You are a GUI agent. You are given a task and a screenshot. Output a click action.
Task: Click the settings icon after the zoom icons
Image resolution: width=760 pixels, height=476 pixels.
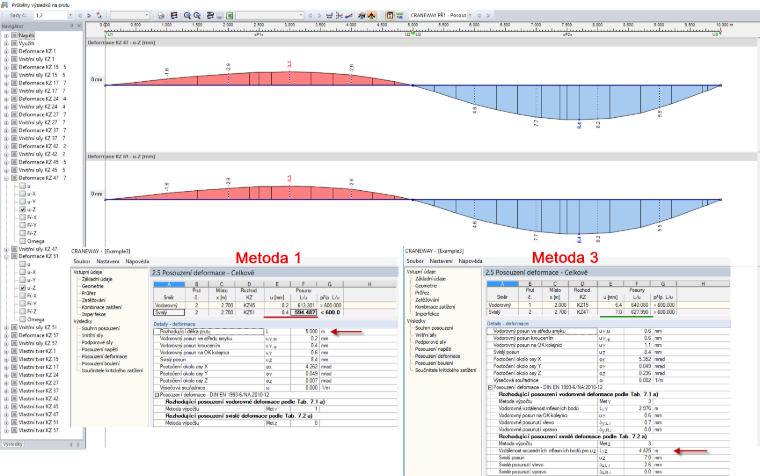210,16
